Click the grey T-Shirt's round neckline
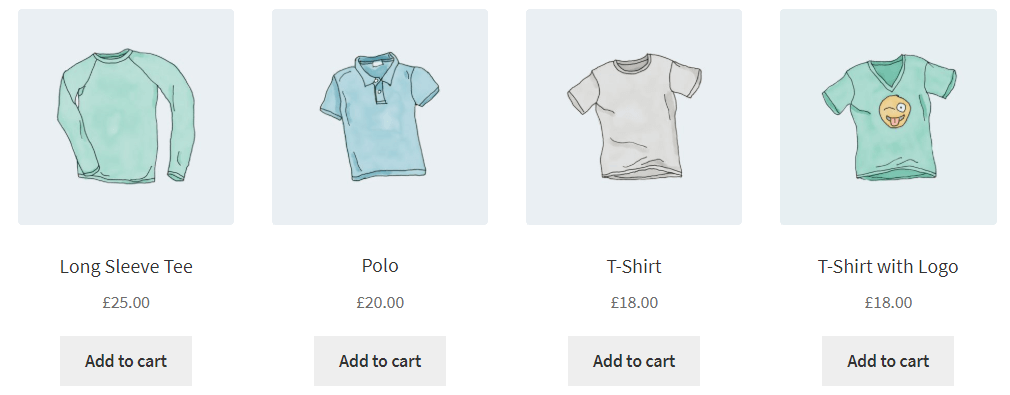The width and height of the screenshot is (1010, 395). 634,65
